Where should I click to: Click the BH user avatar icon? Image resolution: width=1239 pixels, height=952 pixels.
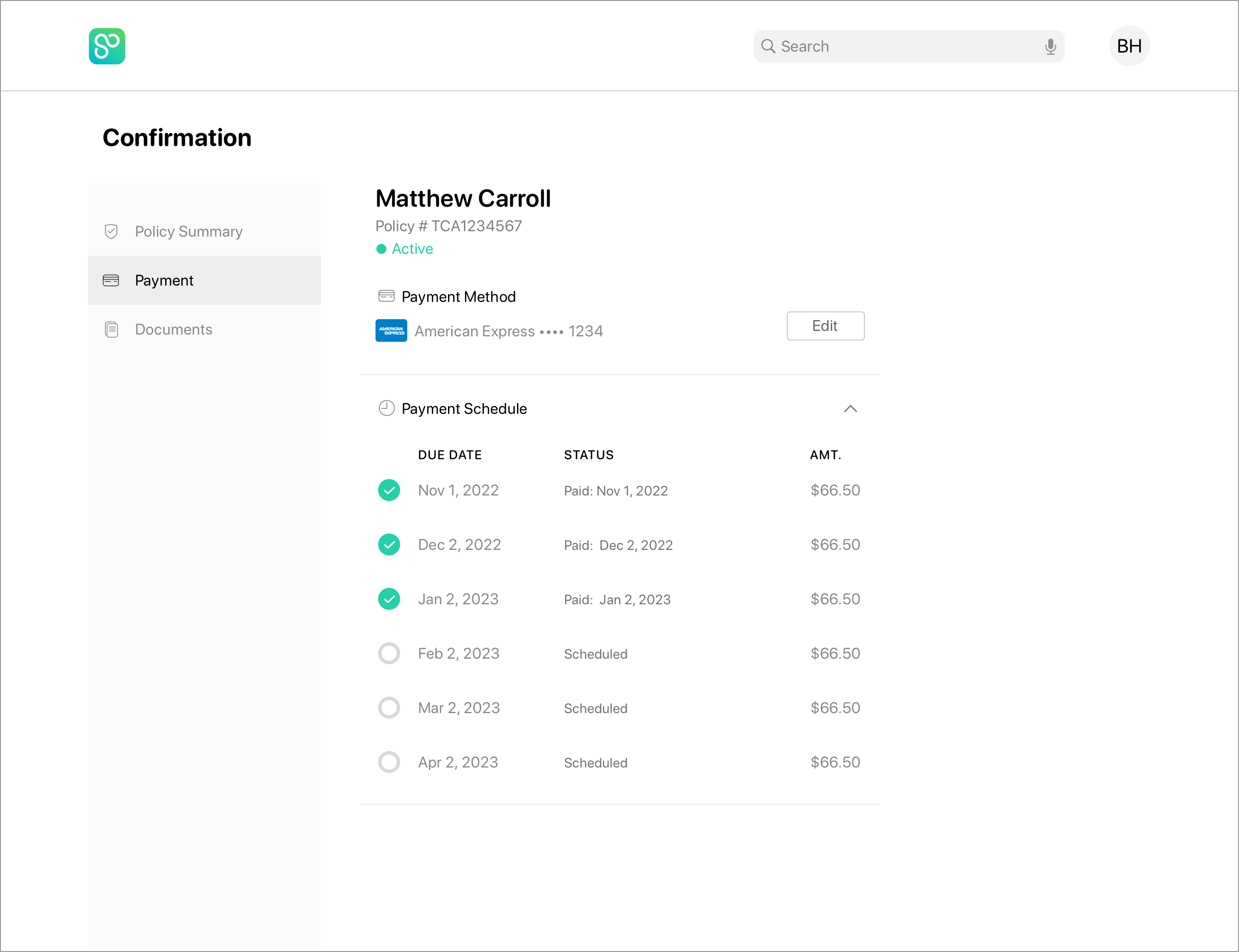(x=1128, y=46)
